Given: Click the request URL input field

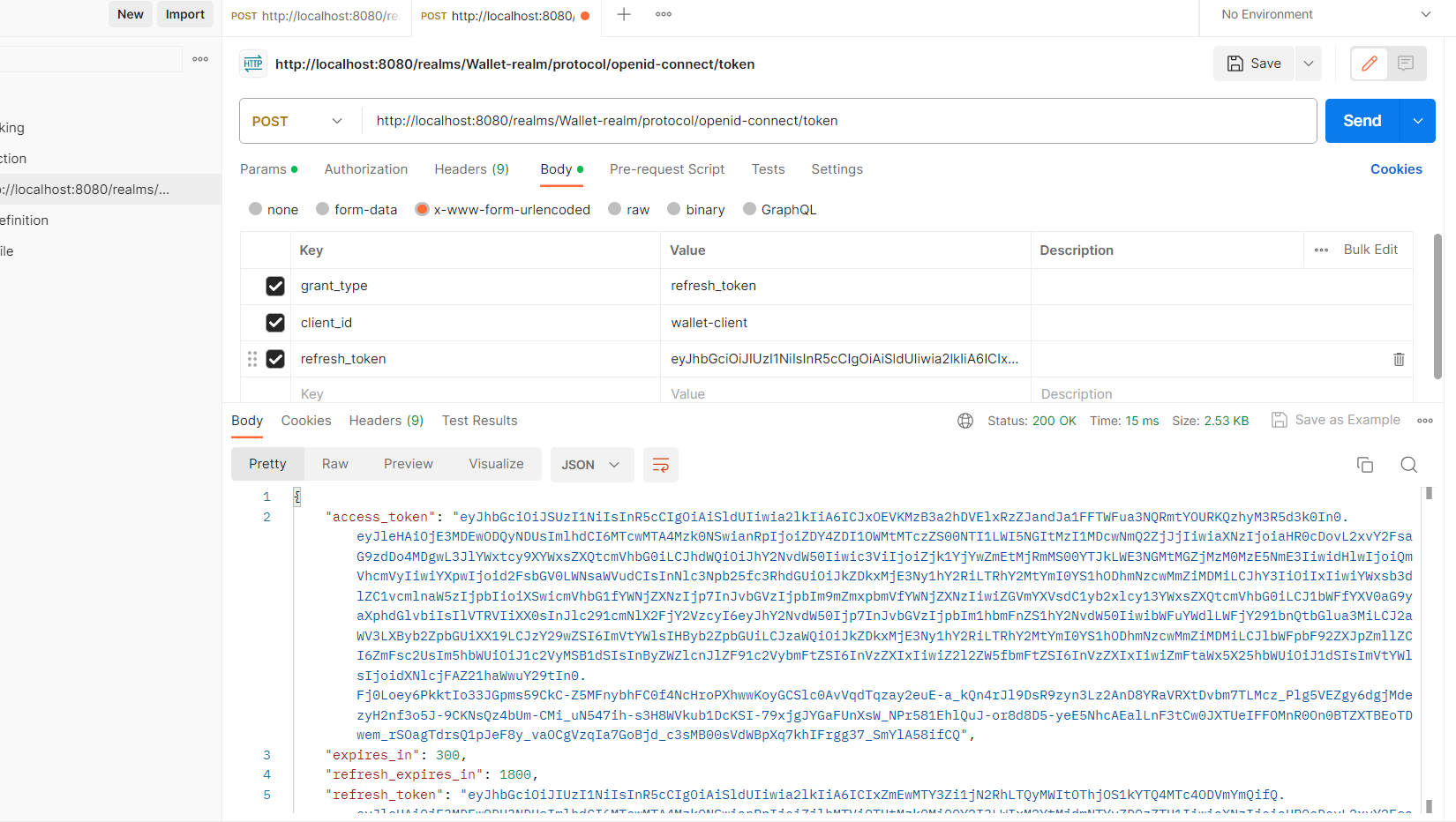Looking at the screenshot, I should pyautogui.click(x=838, y=121).
